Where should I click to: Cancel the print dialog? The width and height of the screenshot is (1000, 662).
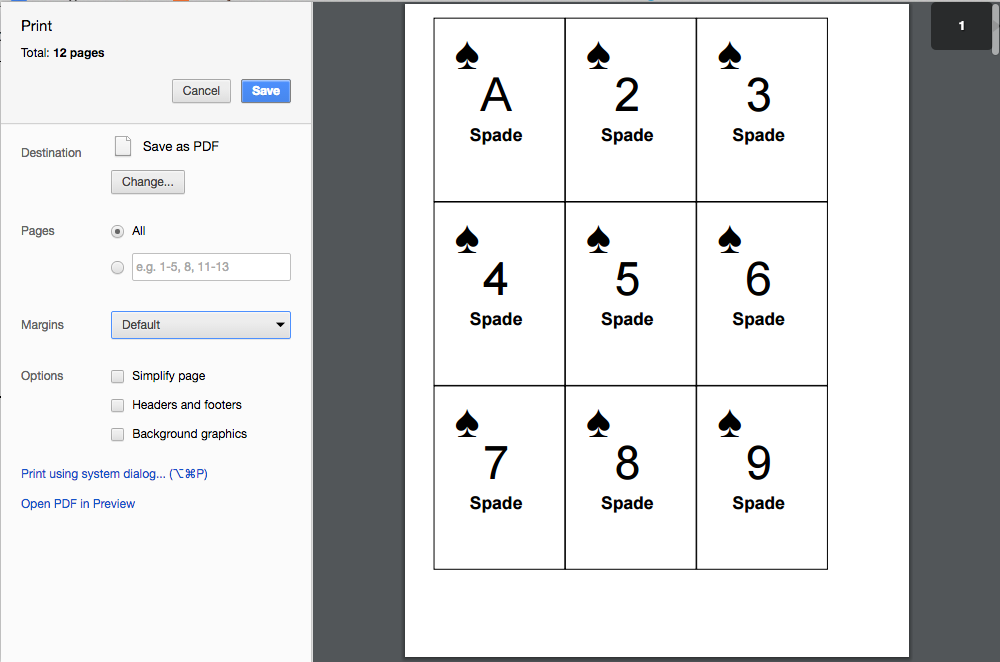(x=201, y=91)
